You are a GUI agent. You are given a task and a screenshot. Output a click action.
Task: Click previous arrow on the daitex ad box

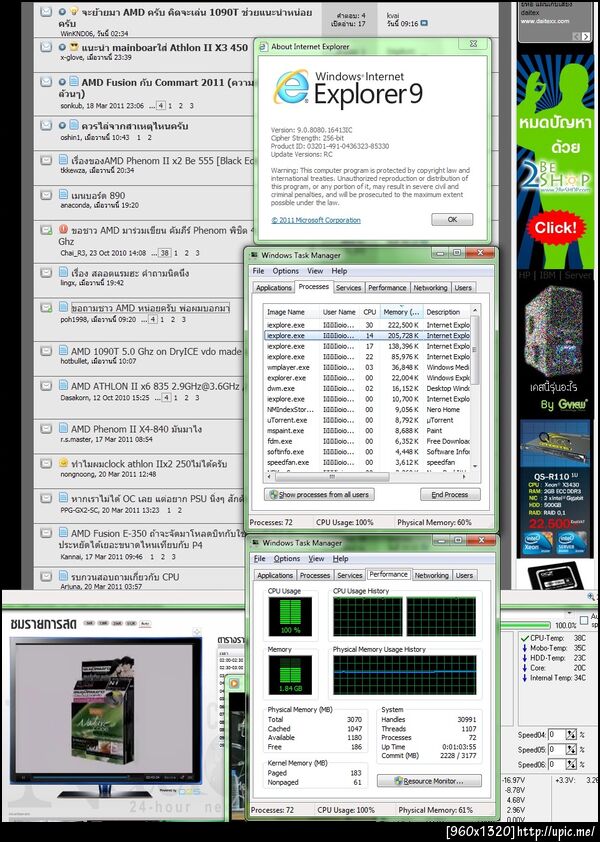(x=576, y=36)
